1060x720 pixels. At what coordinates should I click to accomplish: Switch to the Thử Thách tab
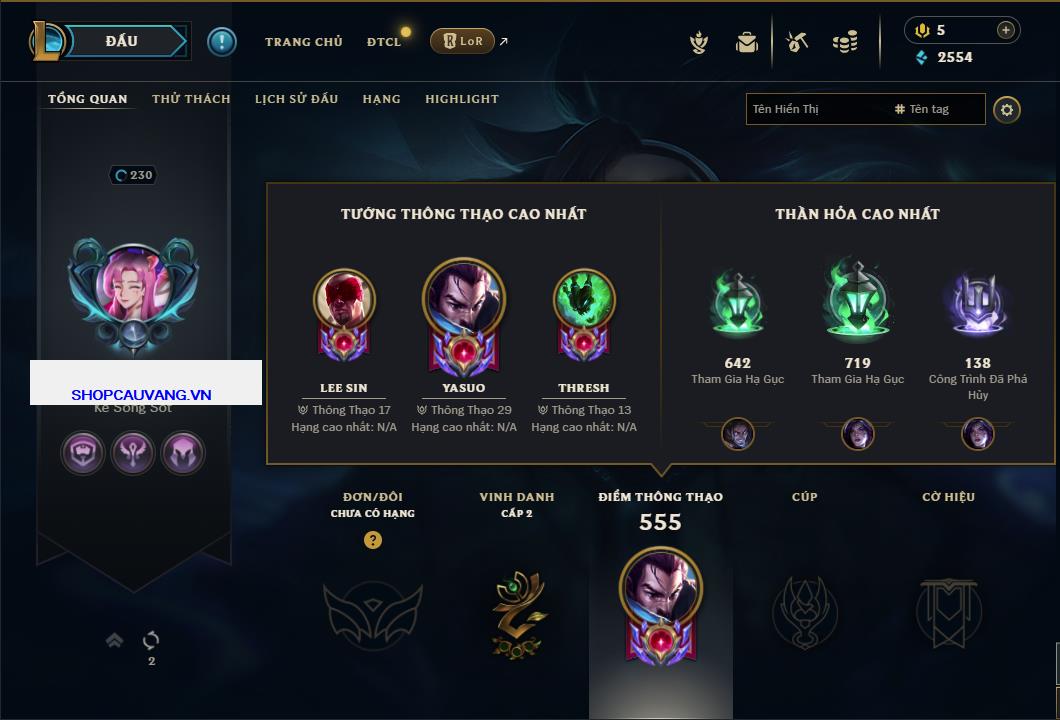point(191,99)
